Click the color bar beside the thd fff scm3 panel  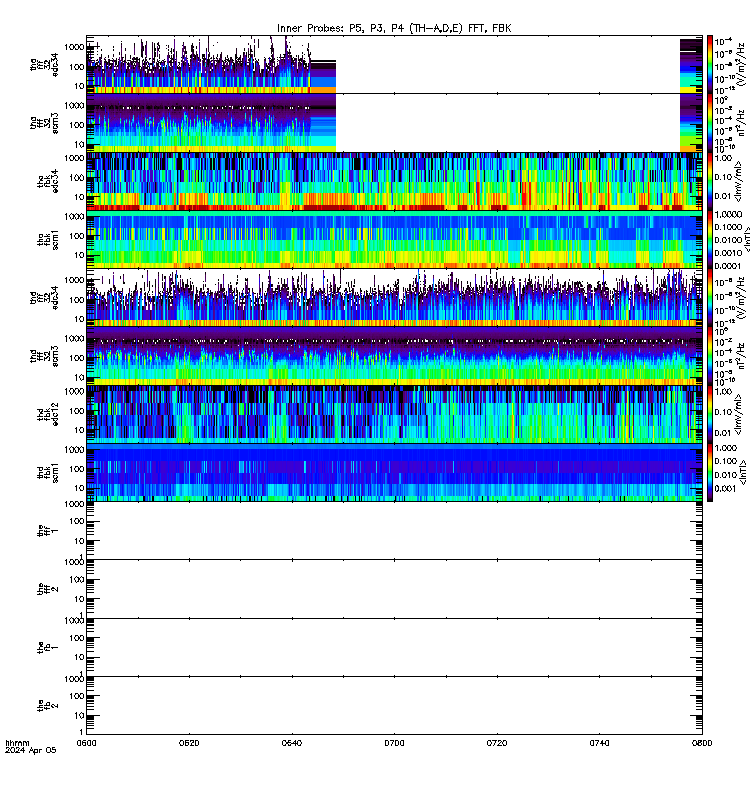pyautogui.click(x=710, y=356)
